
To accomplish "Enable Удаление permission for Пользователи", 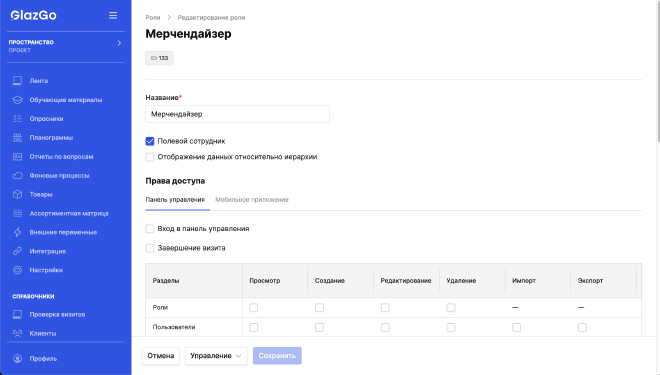I will click(x=451, y=327).
